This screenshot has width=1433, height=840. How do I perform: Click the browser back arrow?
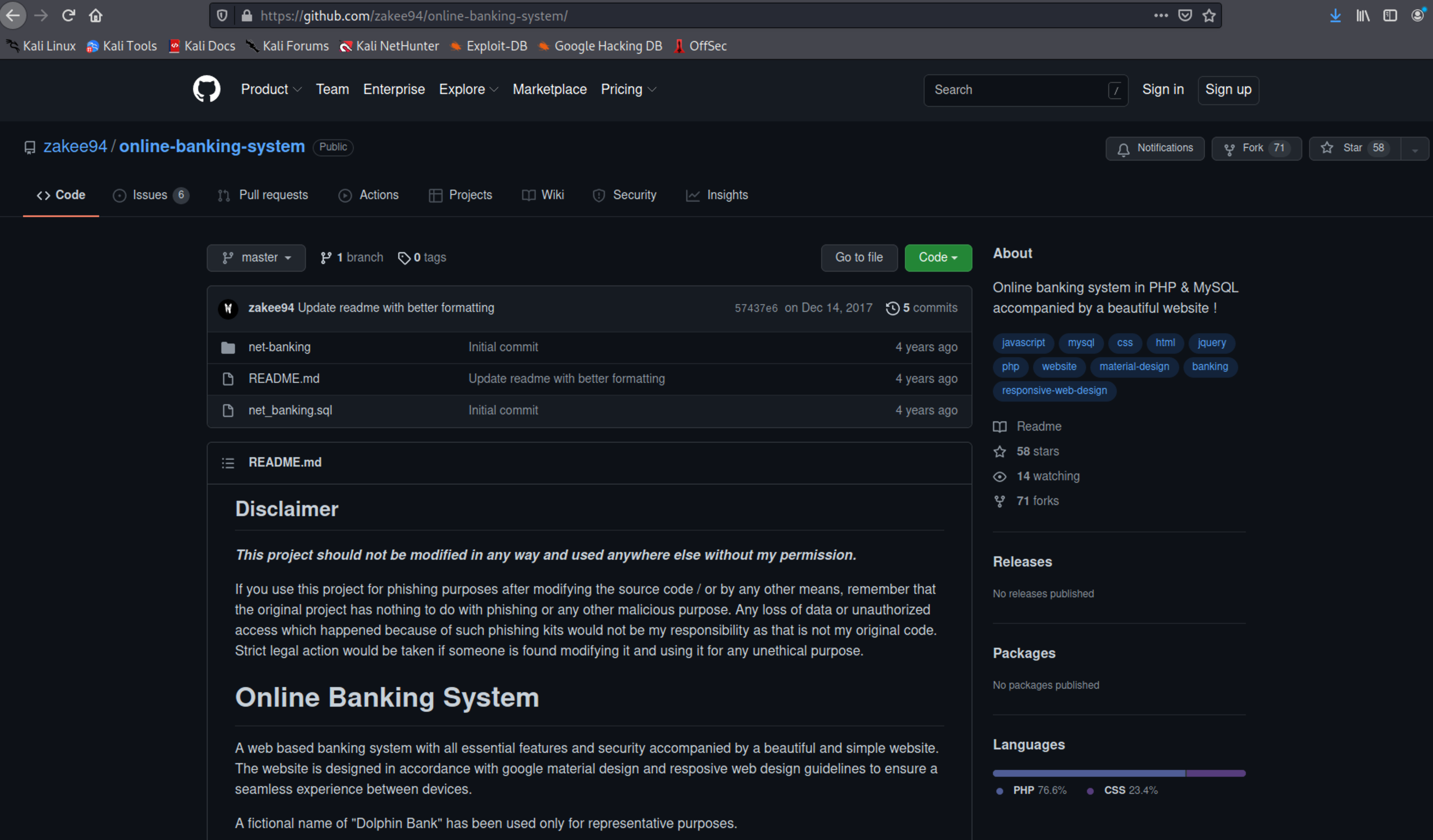pyautogui.click(x=13, y=15)
